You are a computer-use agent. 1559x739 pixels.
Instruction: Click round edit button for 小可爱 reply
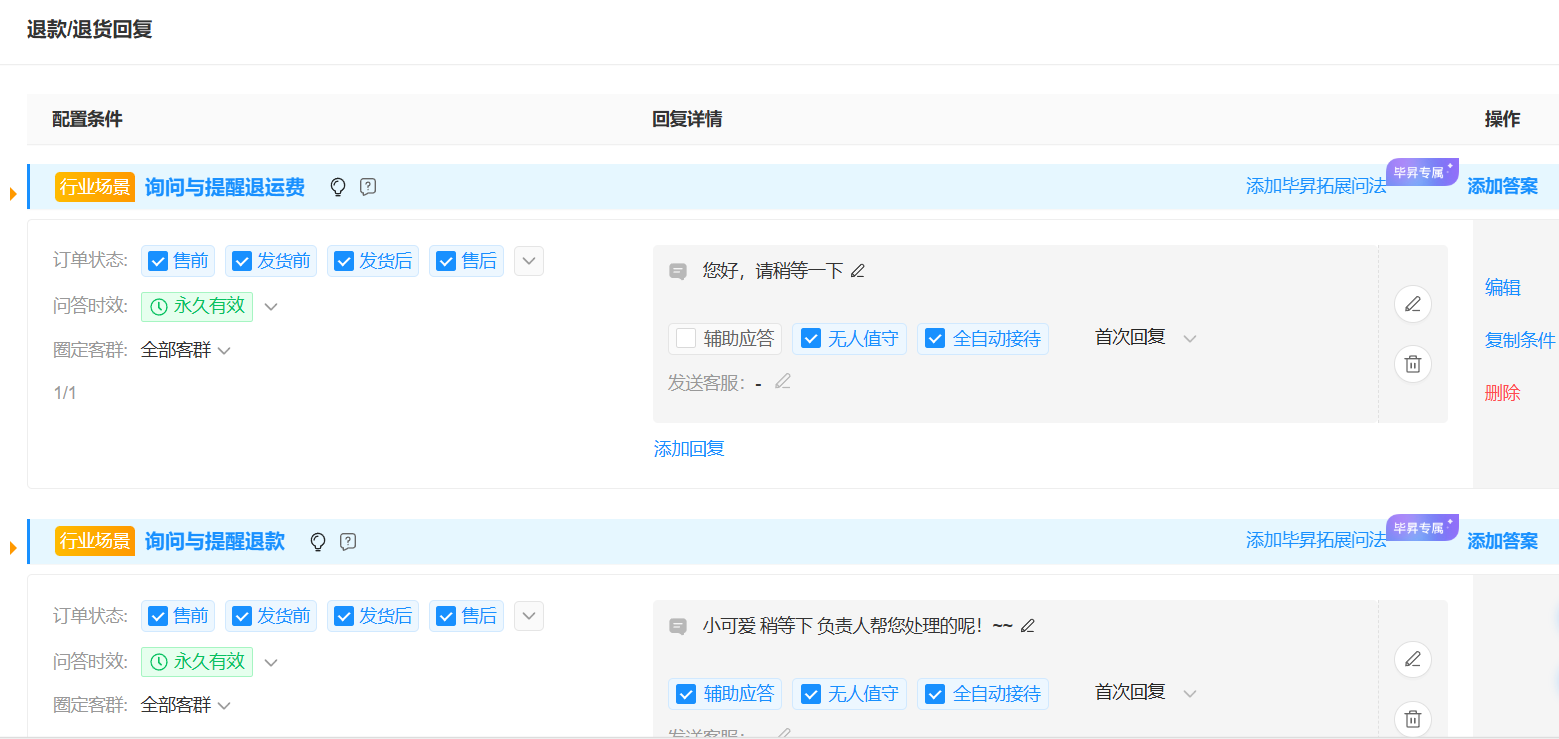(1413, 659)
